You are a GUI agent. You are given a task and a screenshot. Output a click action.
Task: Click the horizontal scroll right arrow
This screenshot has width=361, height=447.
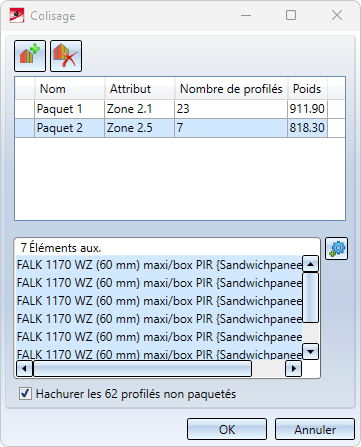coord(294,369)
